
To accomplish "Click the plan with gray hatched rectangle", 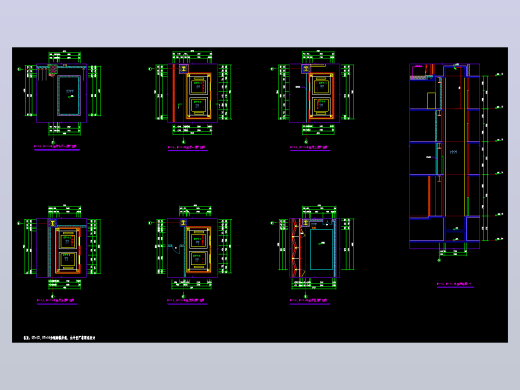I will point(60,97).
